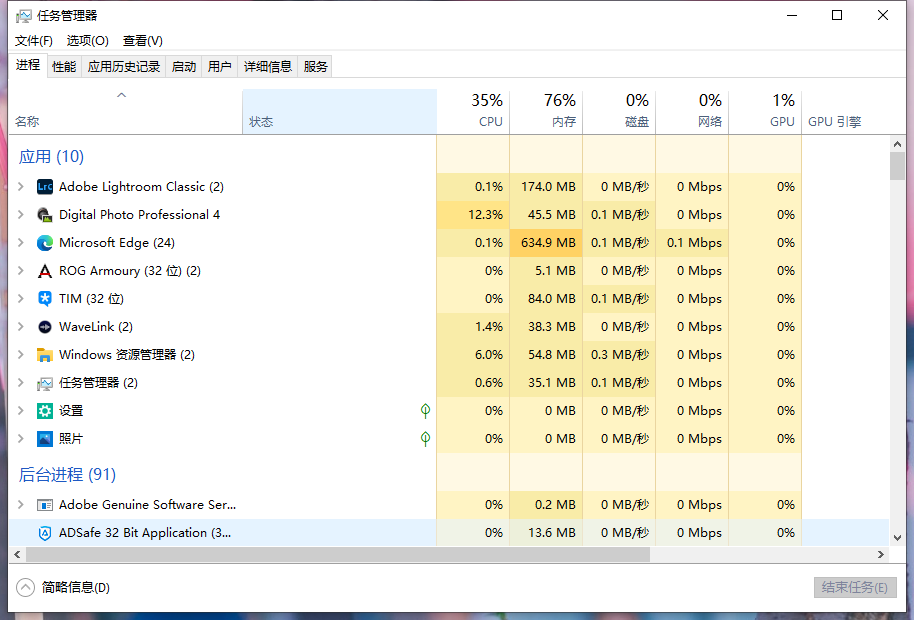Click the Adobe Genuine Software Service icon
The image size is (914, 620).
[45, 505]
